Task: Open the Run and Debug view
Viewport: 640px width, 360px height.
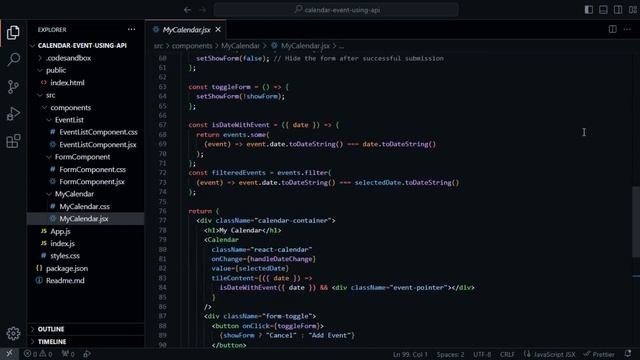Action: (x=13, y=114)
